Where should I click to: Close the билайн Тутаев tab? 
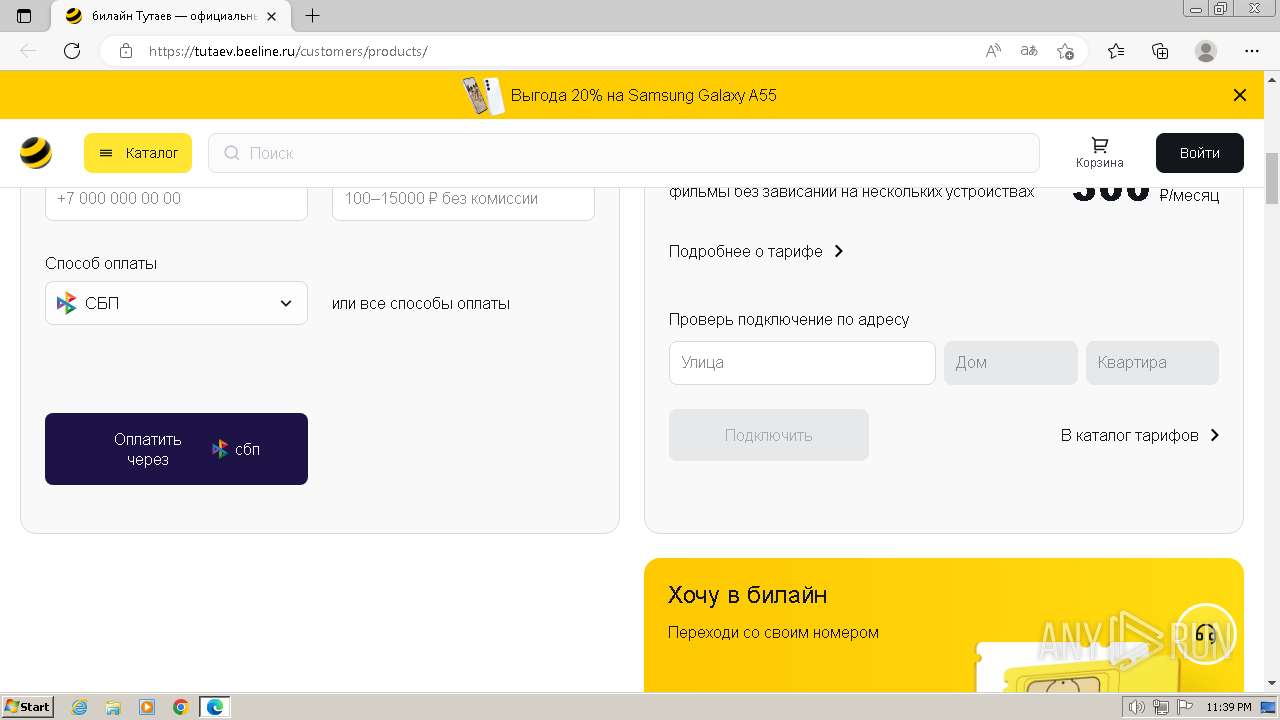click(x=271, y=16)
